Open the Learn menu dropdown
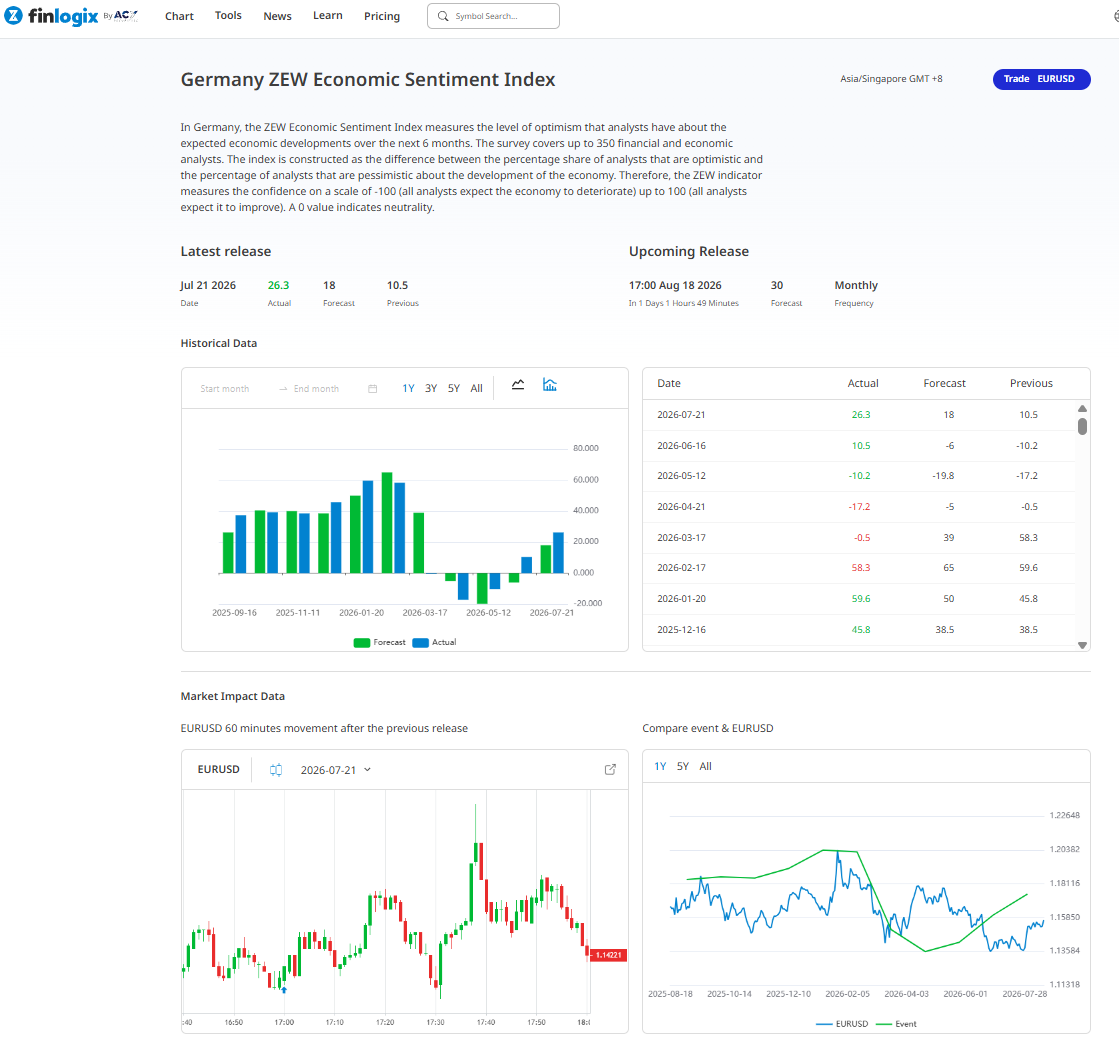 tap(328, 16)
